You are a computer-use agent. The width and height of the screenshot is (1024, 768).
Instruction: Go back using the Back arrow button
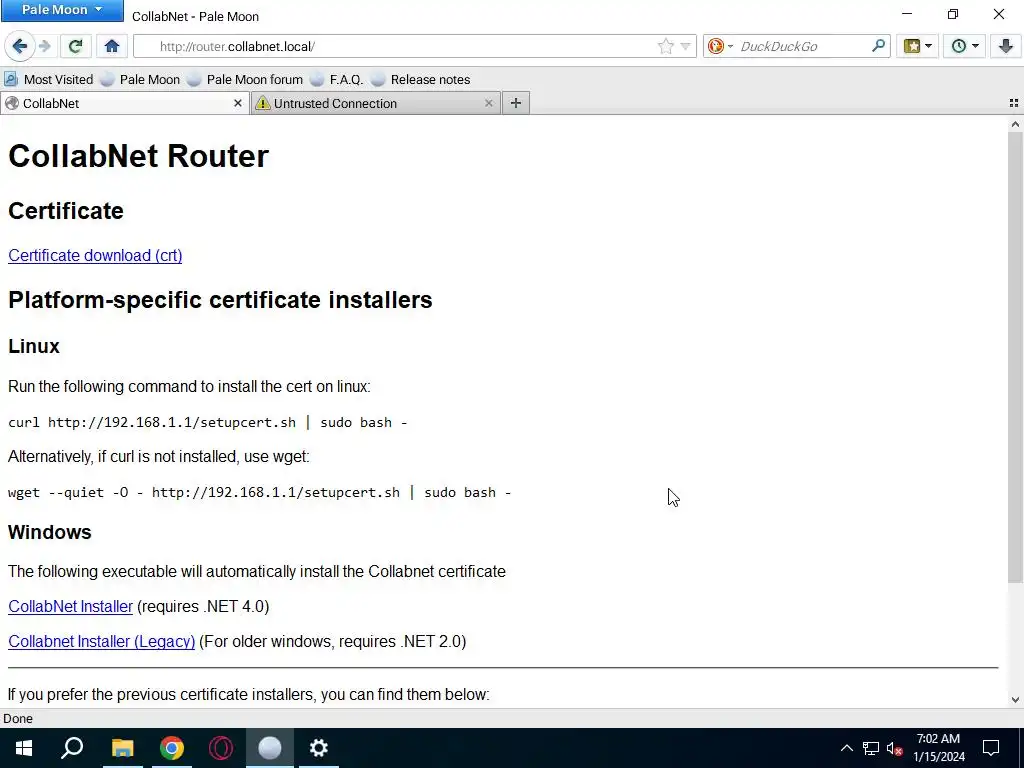(x=20, y=46)
